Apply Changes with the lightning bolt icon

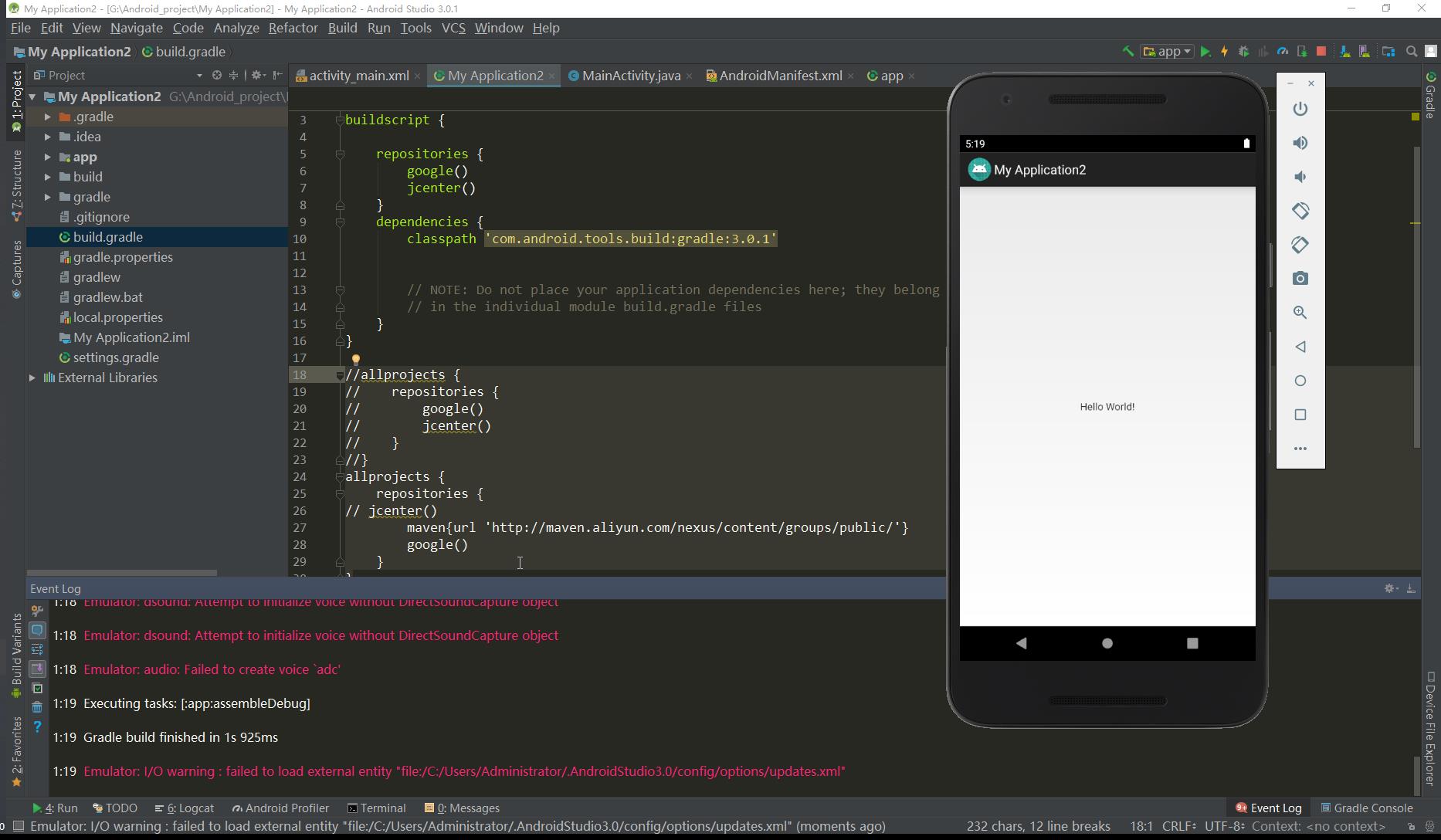click(1225, 52)
